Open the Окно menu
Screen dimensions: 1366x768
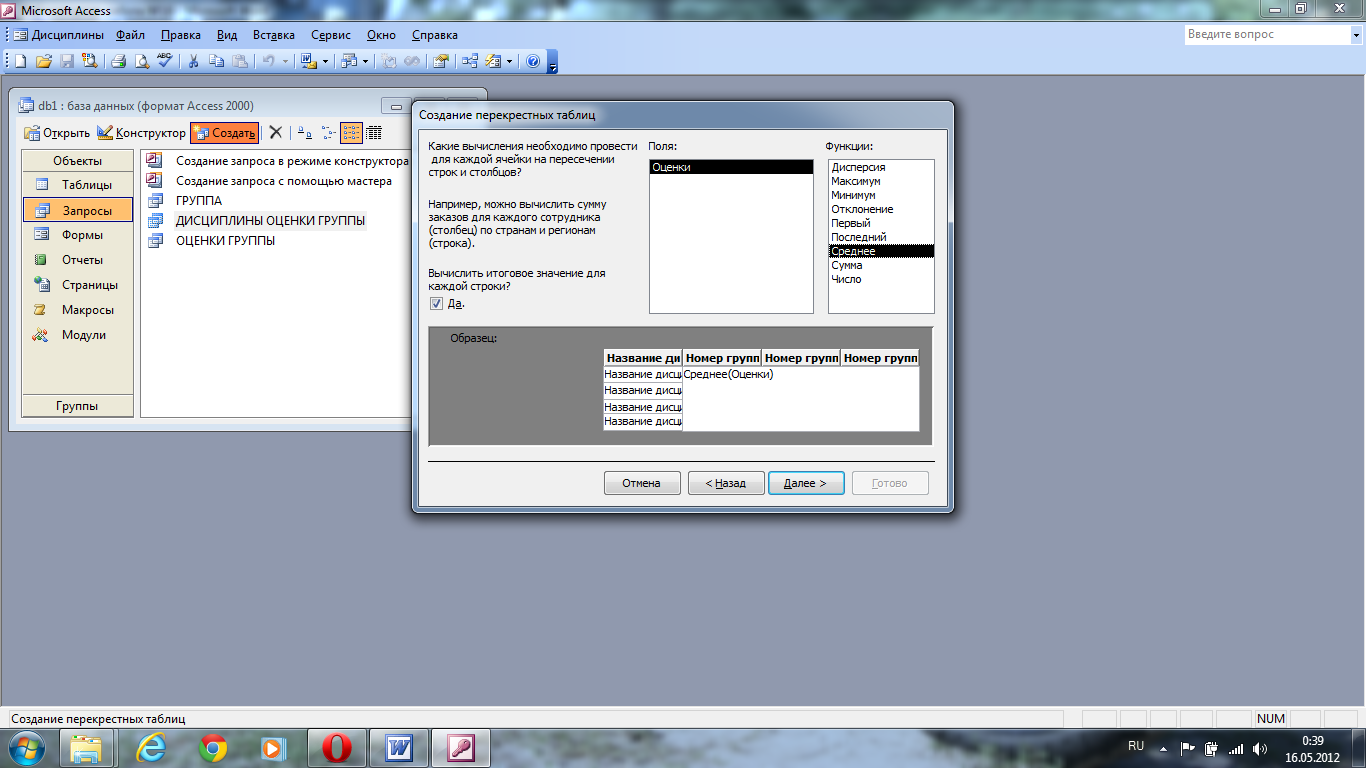click(x=381, y=34)
